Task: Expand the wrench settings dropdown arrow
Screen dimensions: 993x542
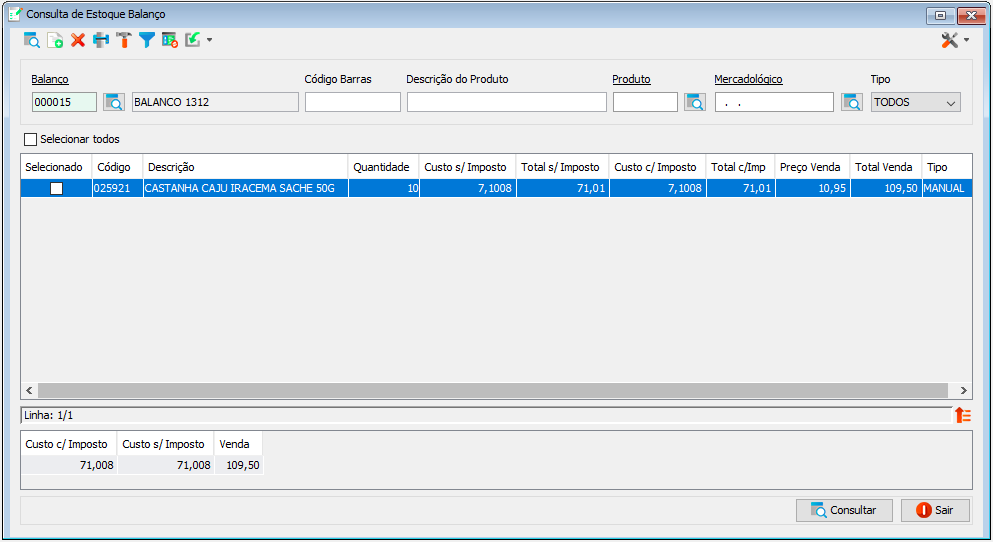Action: (966, 41)
